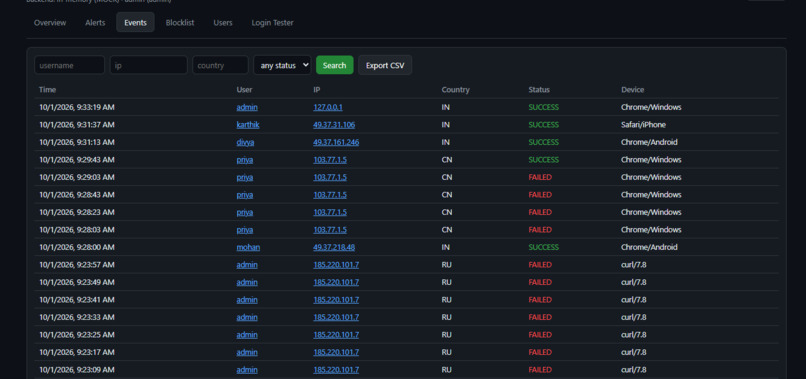Switch to the Login Tester tab
806x379 pixels.
coord(272,23)
